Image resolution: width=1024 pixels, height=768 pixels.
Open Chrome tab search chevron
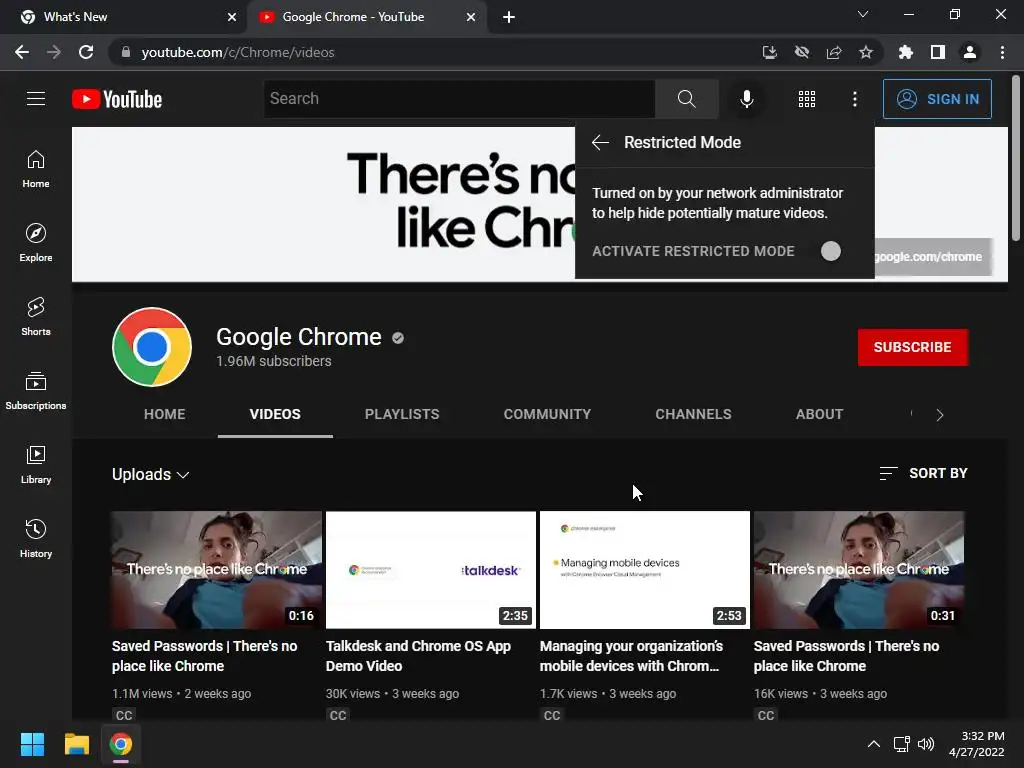(x=863, y=14)
